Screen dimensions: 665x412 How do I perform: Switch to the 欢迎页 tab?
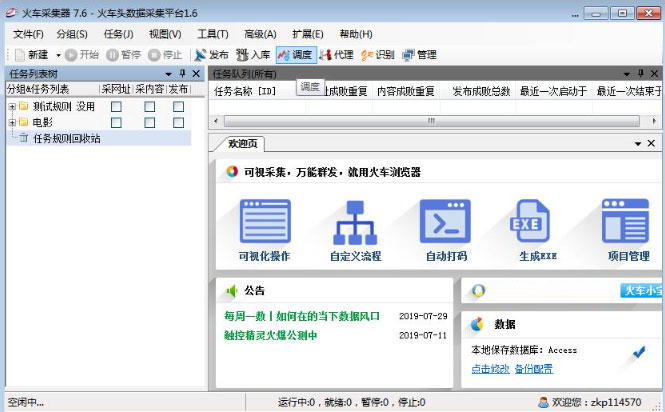click(243, 143)
